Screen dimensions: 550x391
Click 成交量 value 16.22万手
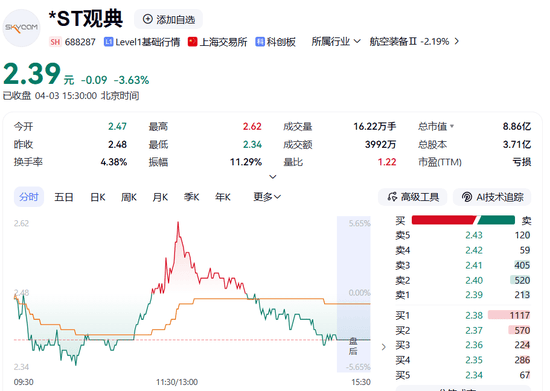[375, 126]
